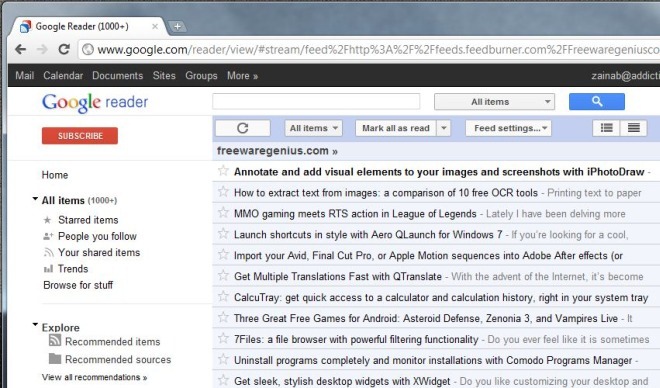The width and height of the screenshot is (660, 388).
Task: Click the site info globe icon in address bar
Action: [88, 50]
